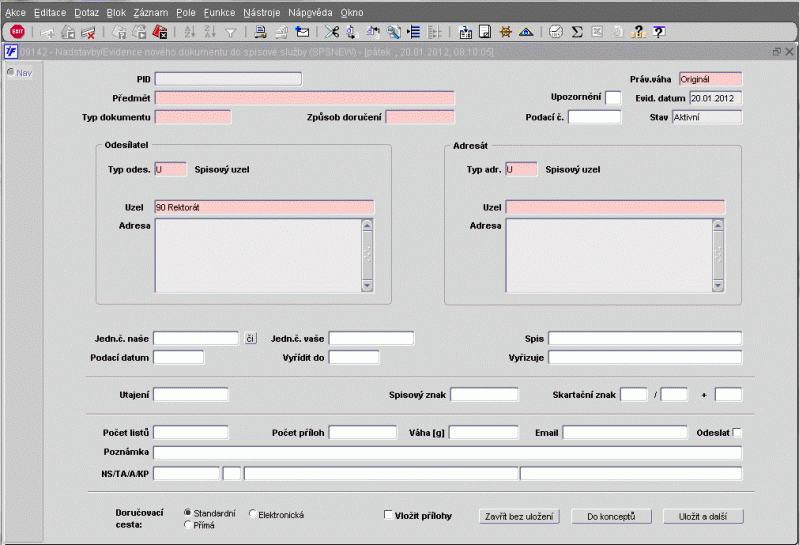The width and height of the screenshot is (800, 545).
Task: Click the envelope with blue arrow icon
Action: (302, 32)
